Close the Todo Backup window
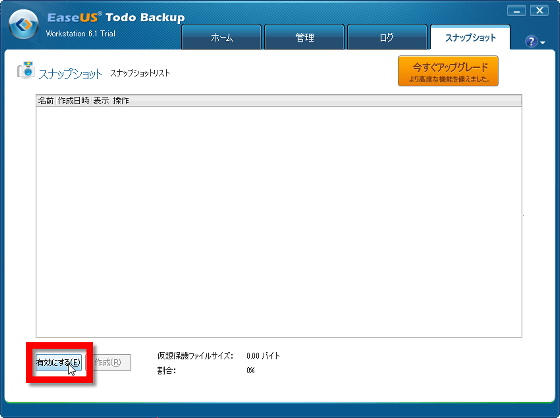The image size is (560, 418). (x=539, y=11)
